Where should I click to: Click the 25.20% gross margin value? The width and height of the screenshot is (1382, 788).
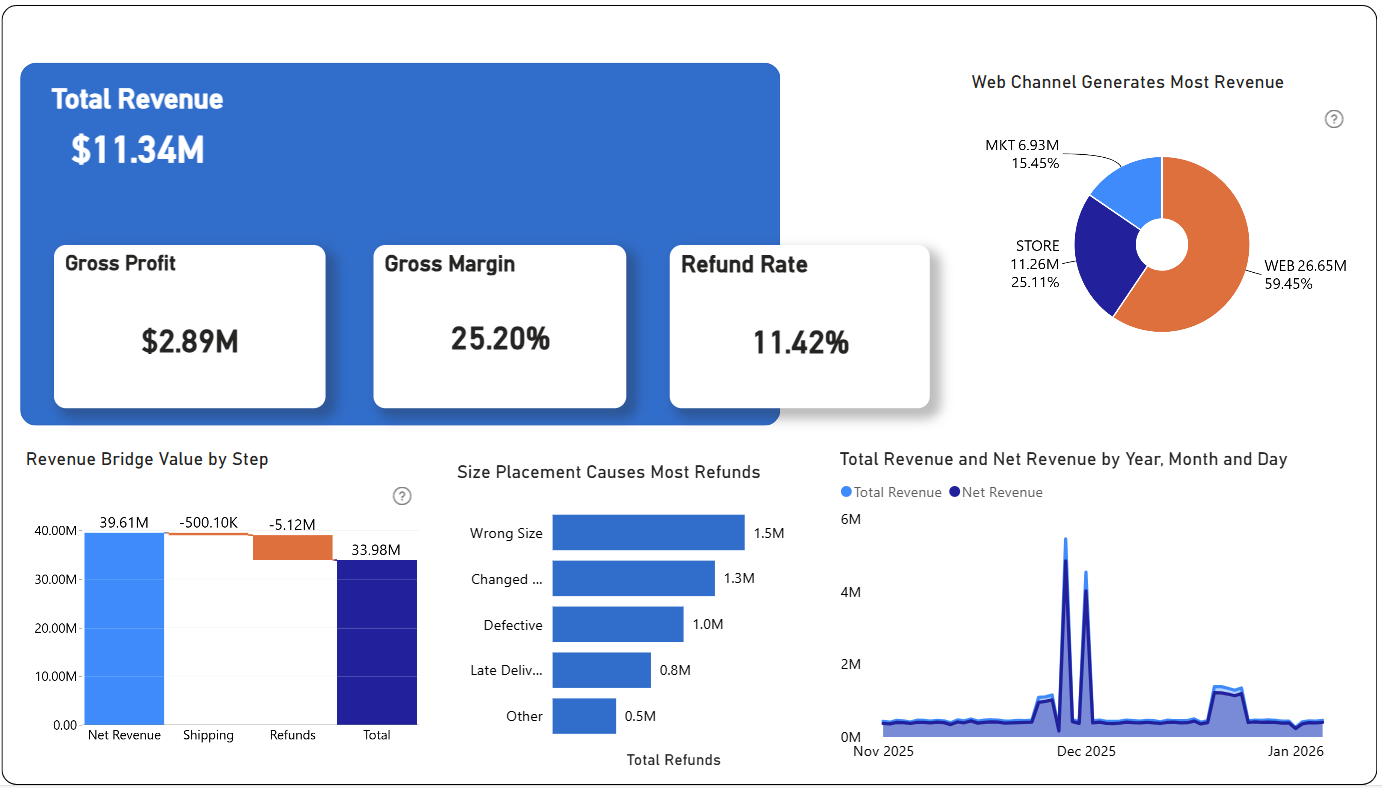[500, 339]
